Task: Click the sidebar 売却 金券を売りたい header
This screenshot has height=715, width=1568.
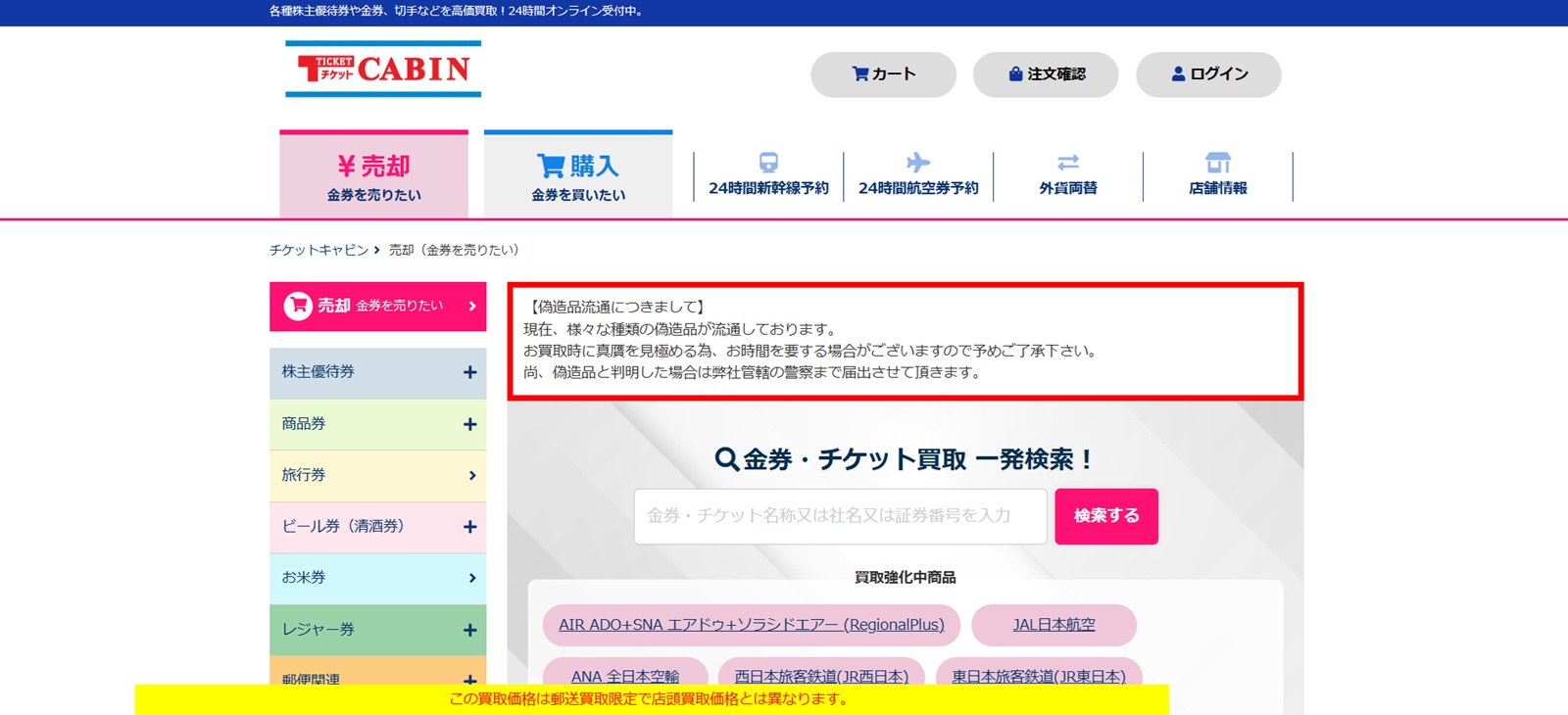Action: [378, 307]
